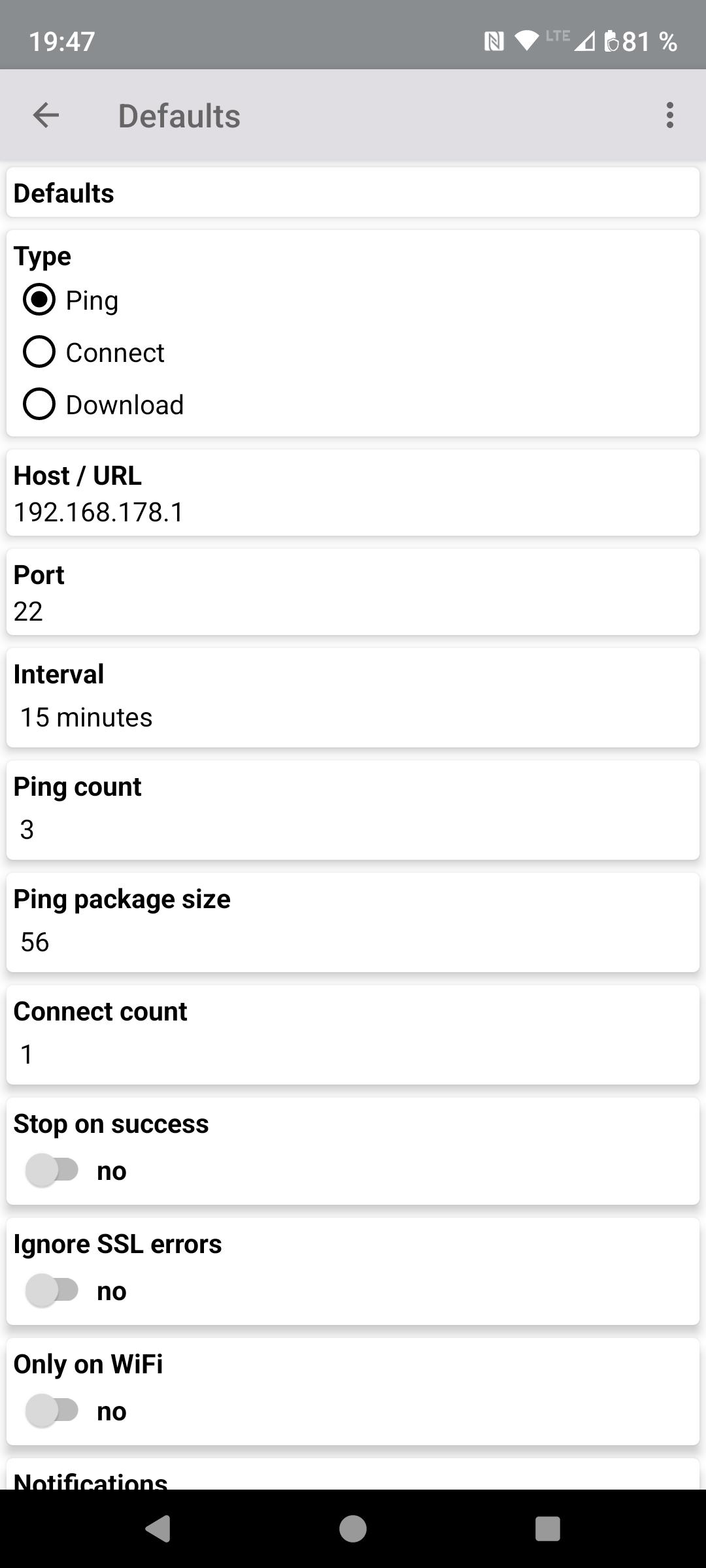Turn on the Only on WiFi switch
Viewport: 706px width, 1568px height.
pos(52,1411)
